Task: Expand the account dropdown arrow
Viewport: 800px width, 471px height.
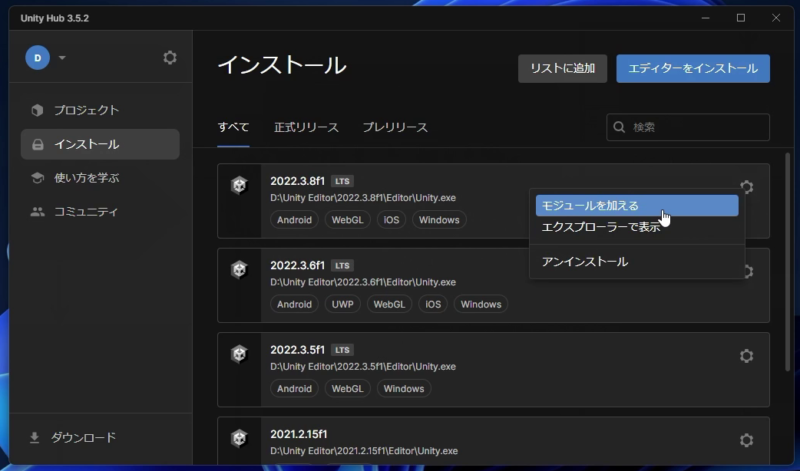Action: point(62,58)
